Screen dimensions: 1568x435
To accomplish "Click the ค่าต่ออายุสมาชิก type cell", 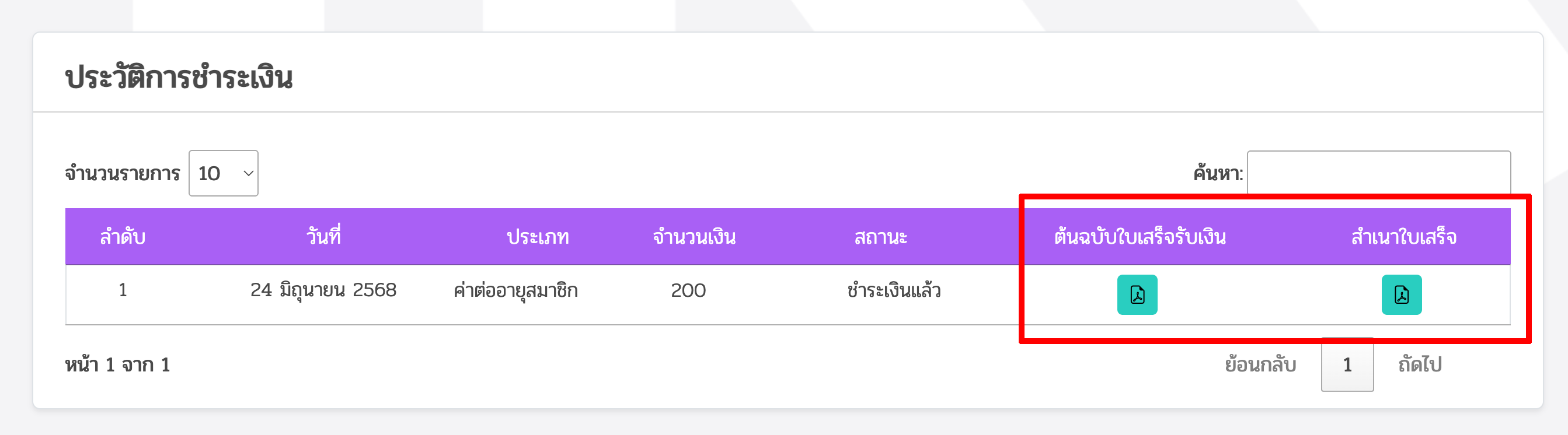I will coord(515,291).
